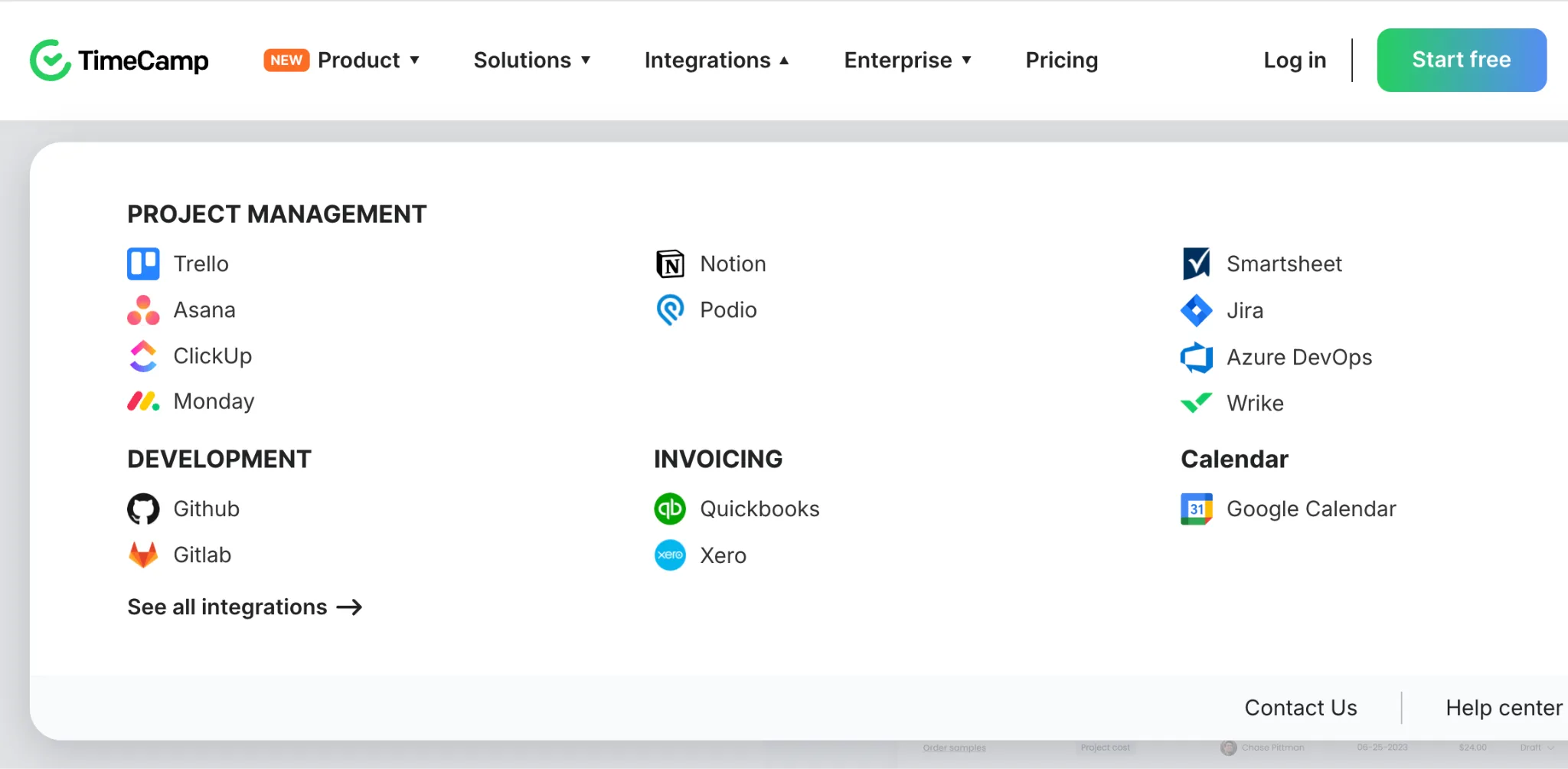The image size is (1568, 769).
Task: Click the Notion icon
Action: point(670,264)
